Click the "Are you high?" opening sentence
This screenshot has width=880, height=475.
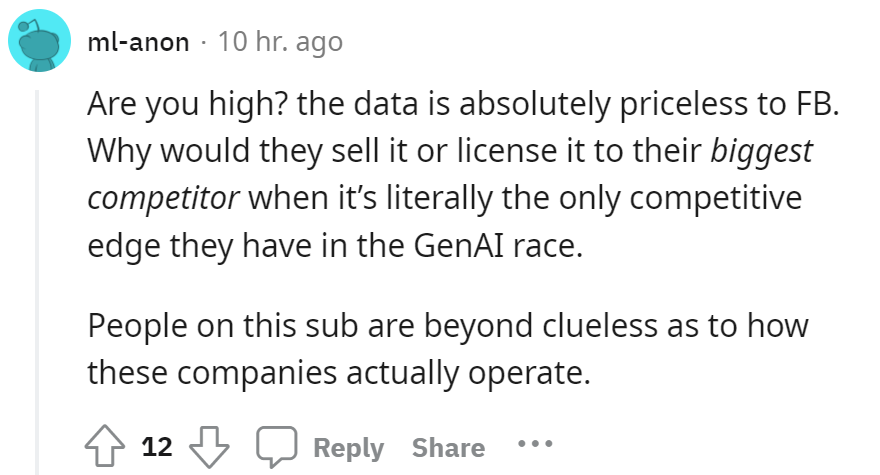click(x=188, y=104)
